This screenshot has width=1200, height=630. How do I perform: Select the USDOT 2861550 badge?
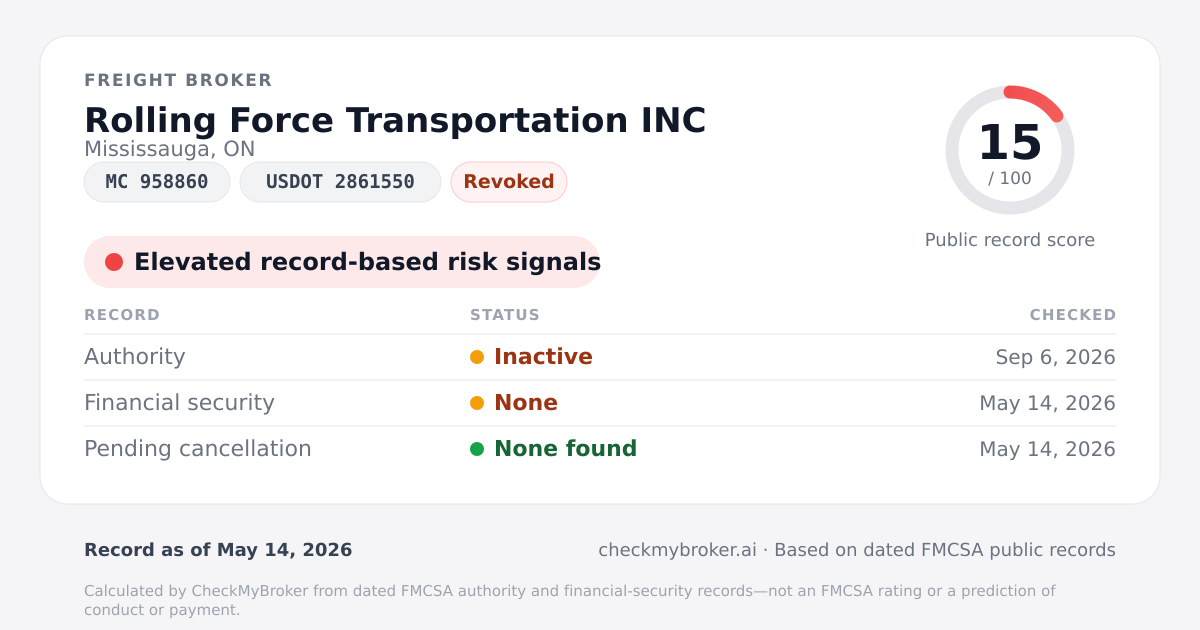340,182
